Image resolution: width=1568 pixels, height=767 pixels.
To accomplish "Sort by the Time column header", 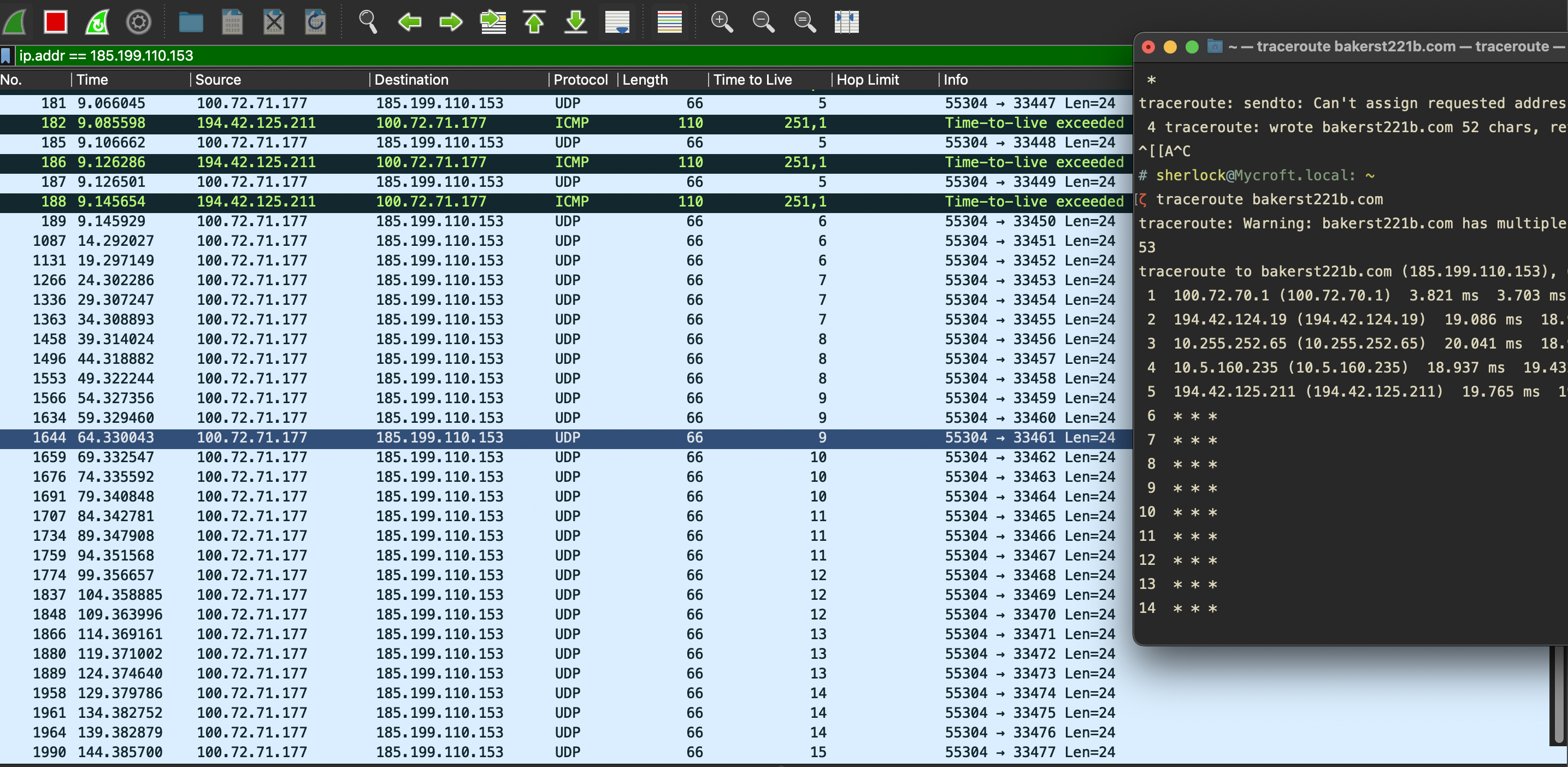I will click(x=131, y=80).
